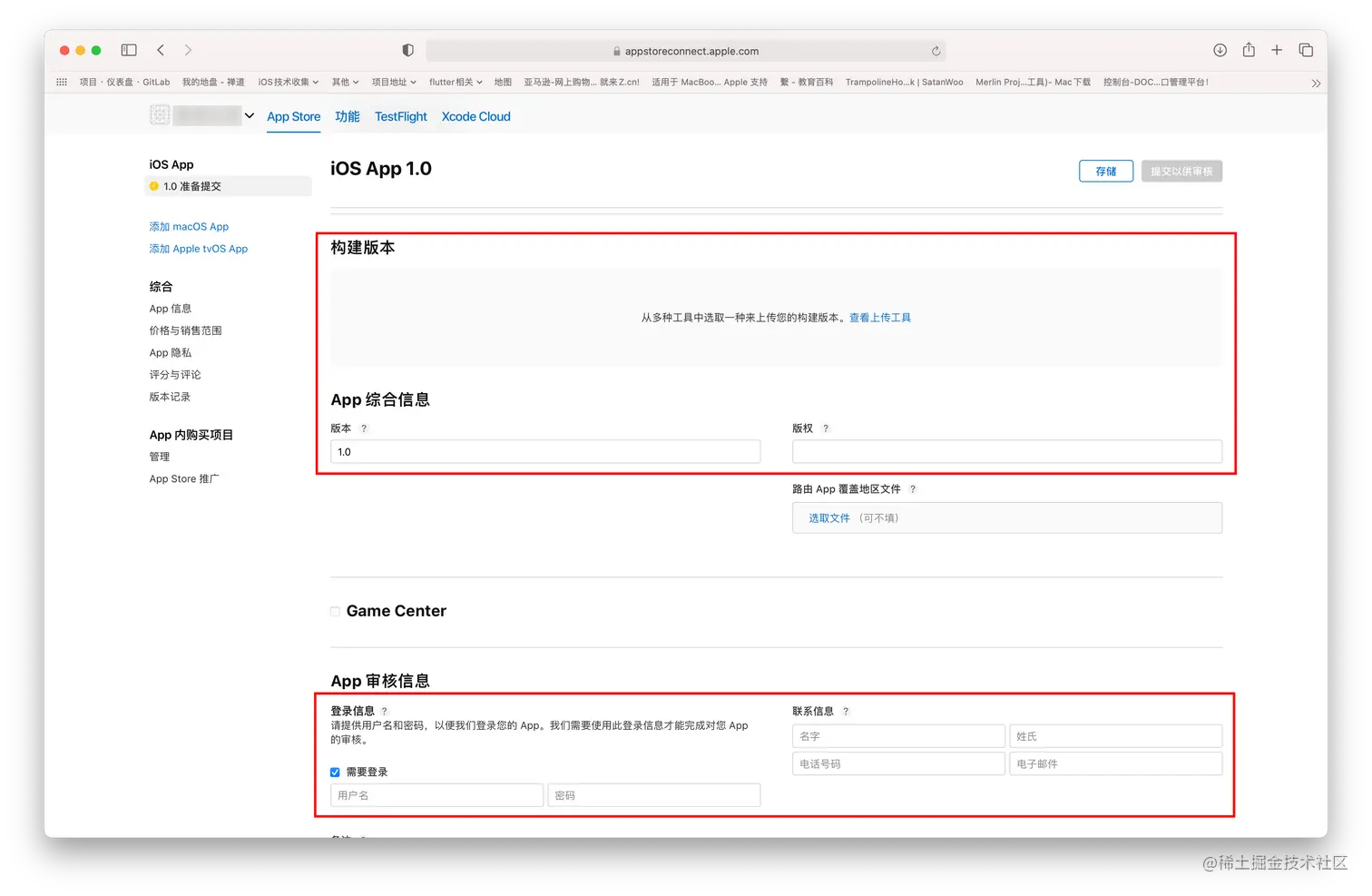The width and height of the screenshot is (1372, 896).
Task: Go back to previous page
Action: 161,50
